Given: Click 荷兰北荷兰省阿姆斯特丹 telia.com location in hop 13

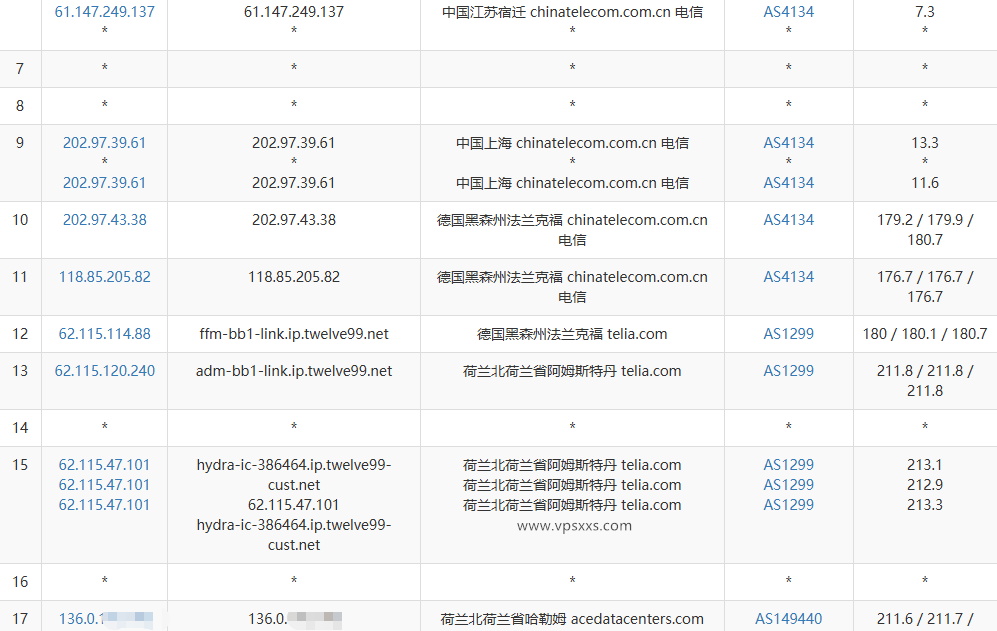Looking at the screenshot, I should click(x=572, y=371).
